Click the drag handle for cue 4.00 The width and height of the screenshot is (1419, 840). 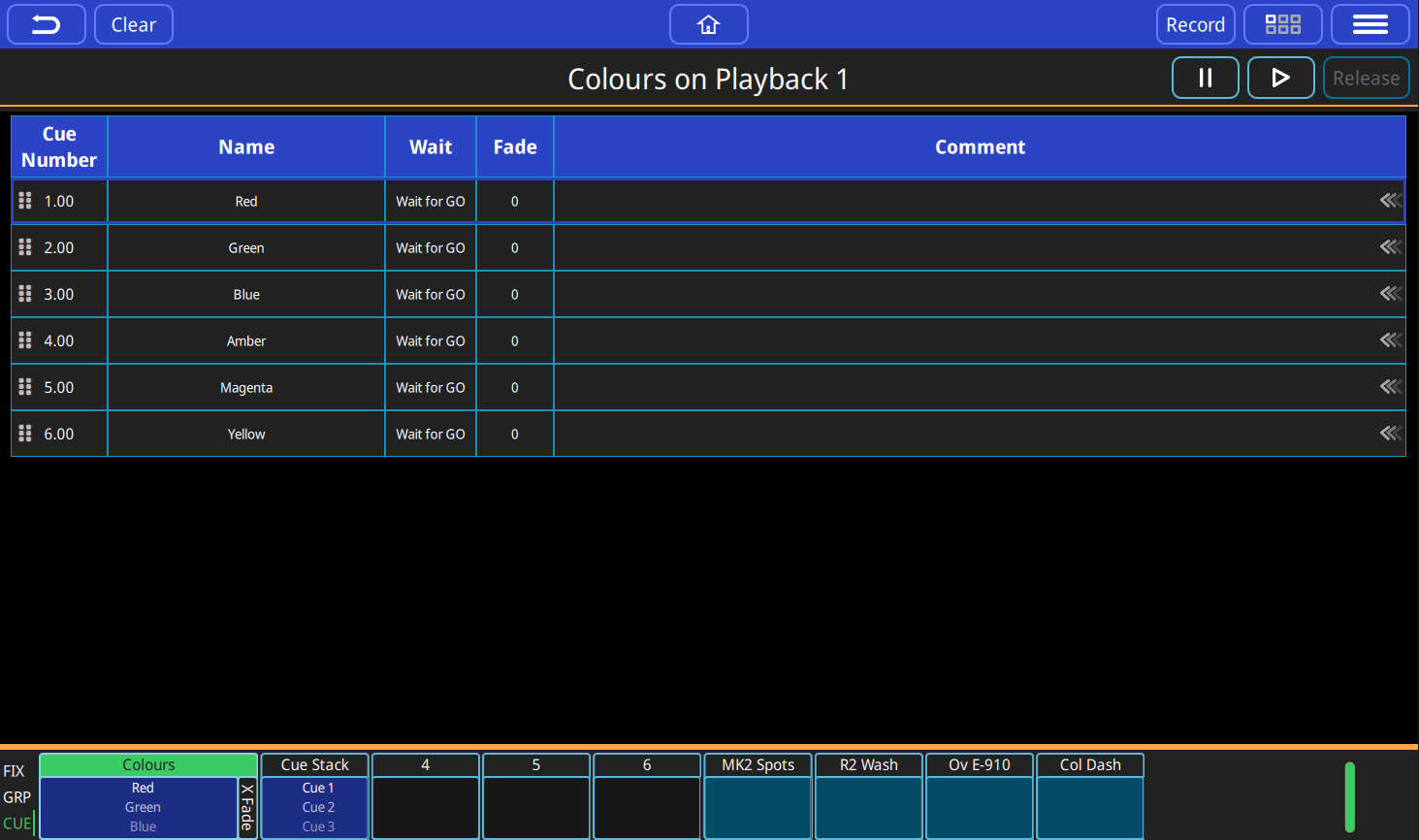pos(25,340)
